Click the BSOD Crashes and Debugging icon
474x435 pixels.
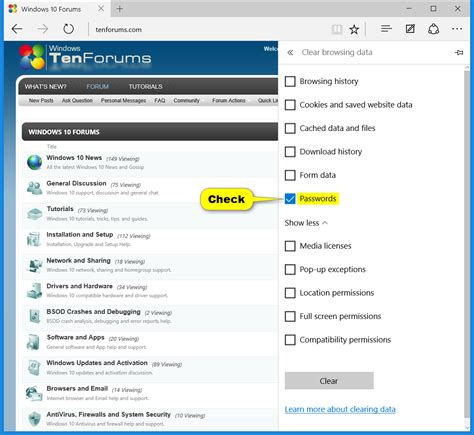(x=34, y=316)
